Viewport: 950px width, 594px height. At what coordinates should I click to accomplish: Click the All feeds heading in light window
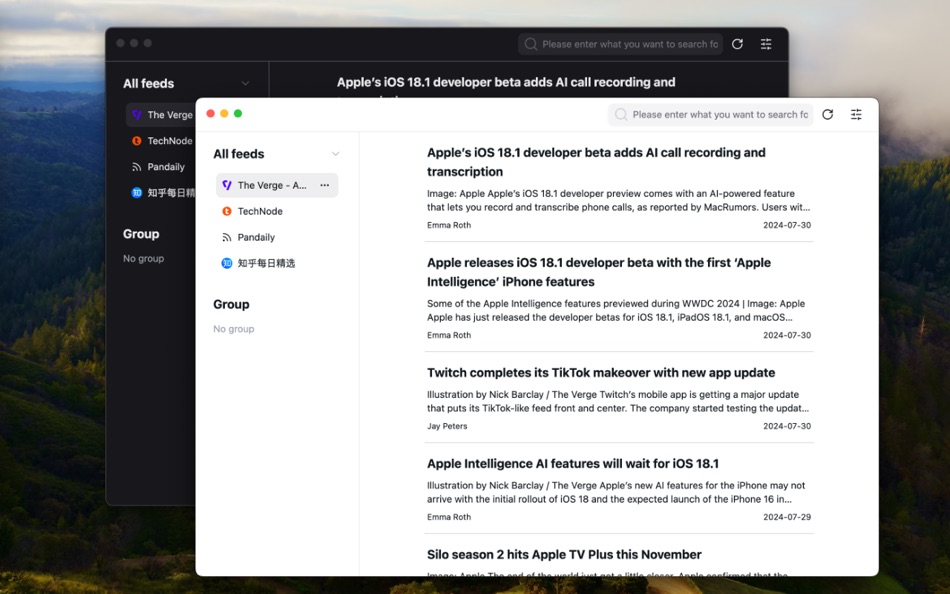[239, 154]
